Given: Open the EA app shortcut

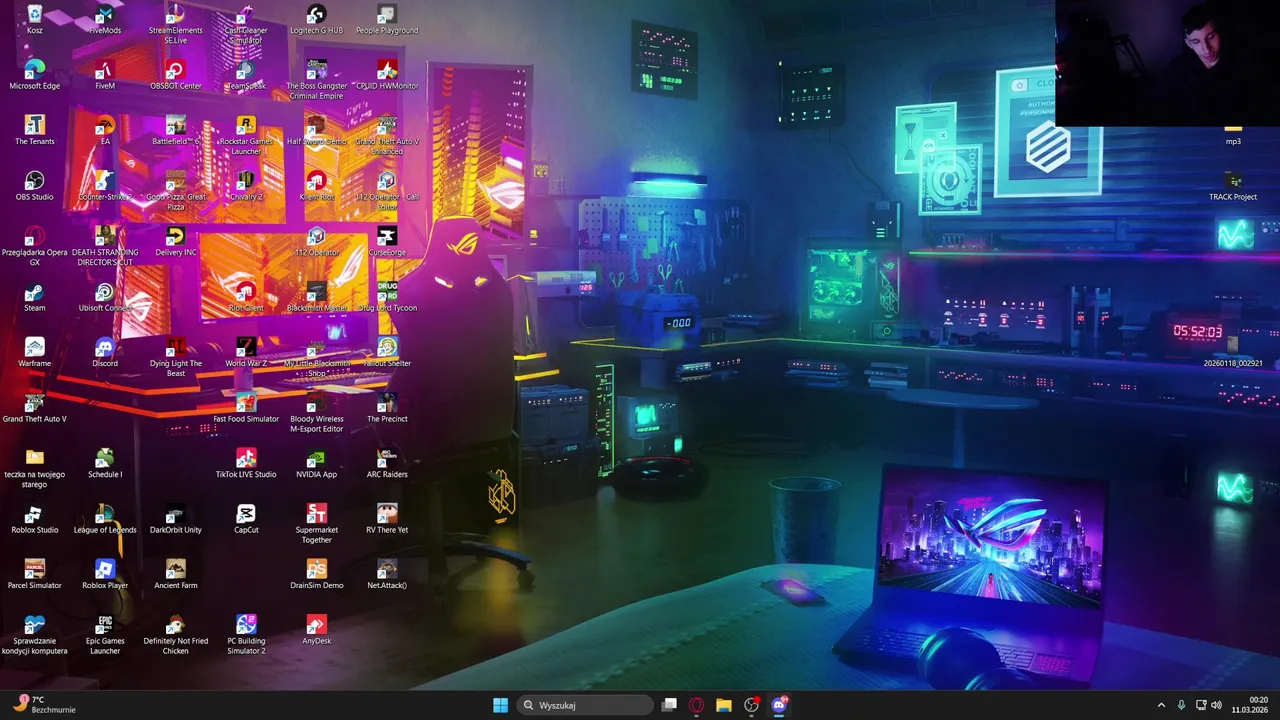Looking at the screenshot, I should coord(105,130).
